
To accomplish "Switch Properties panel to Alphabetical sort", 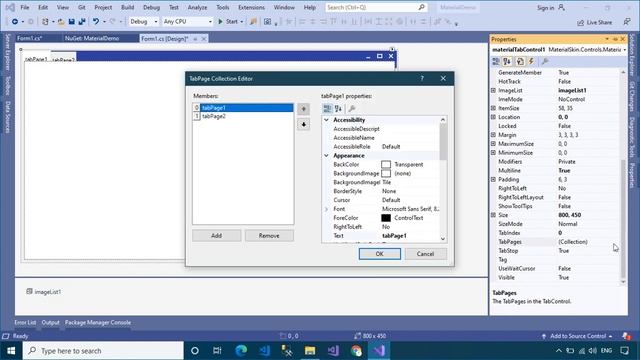I will point(507,61).
